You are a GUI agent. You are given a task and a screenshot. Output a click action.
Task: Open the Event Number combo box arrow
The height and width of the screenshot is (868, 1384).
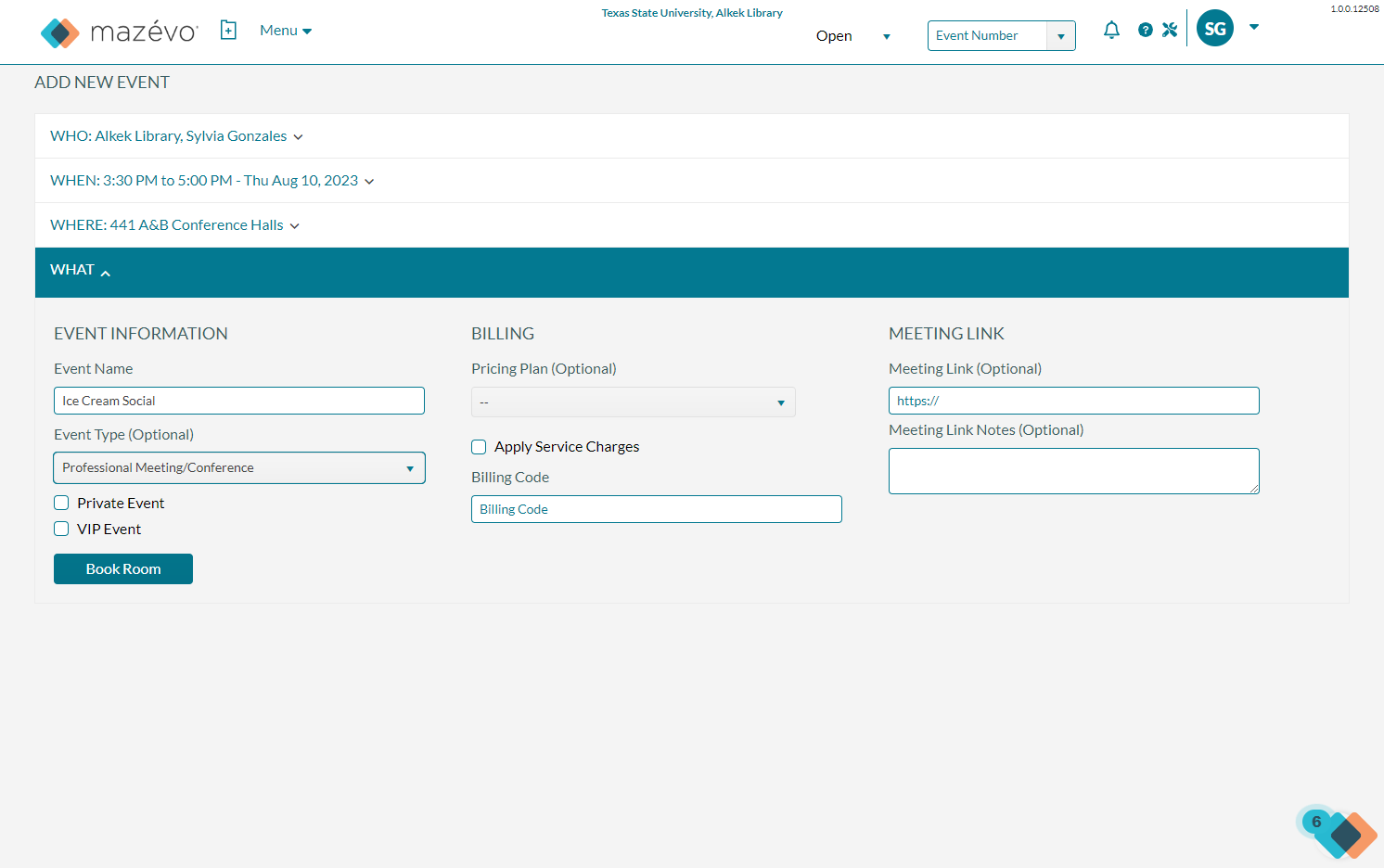click(1061, 36)
